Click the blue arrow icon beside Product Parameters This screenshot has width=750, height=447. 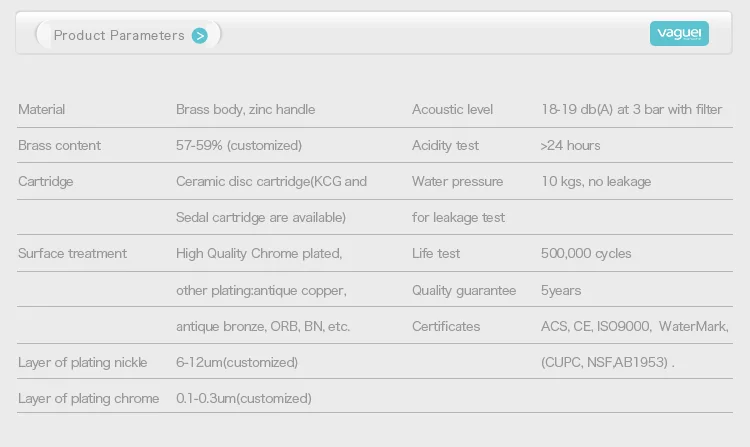tap(200, 36)
